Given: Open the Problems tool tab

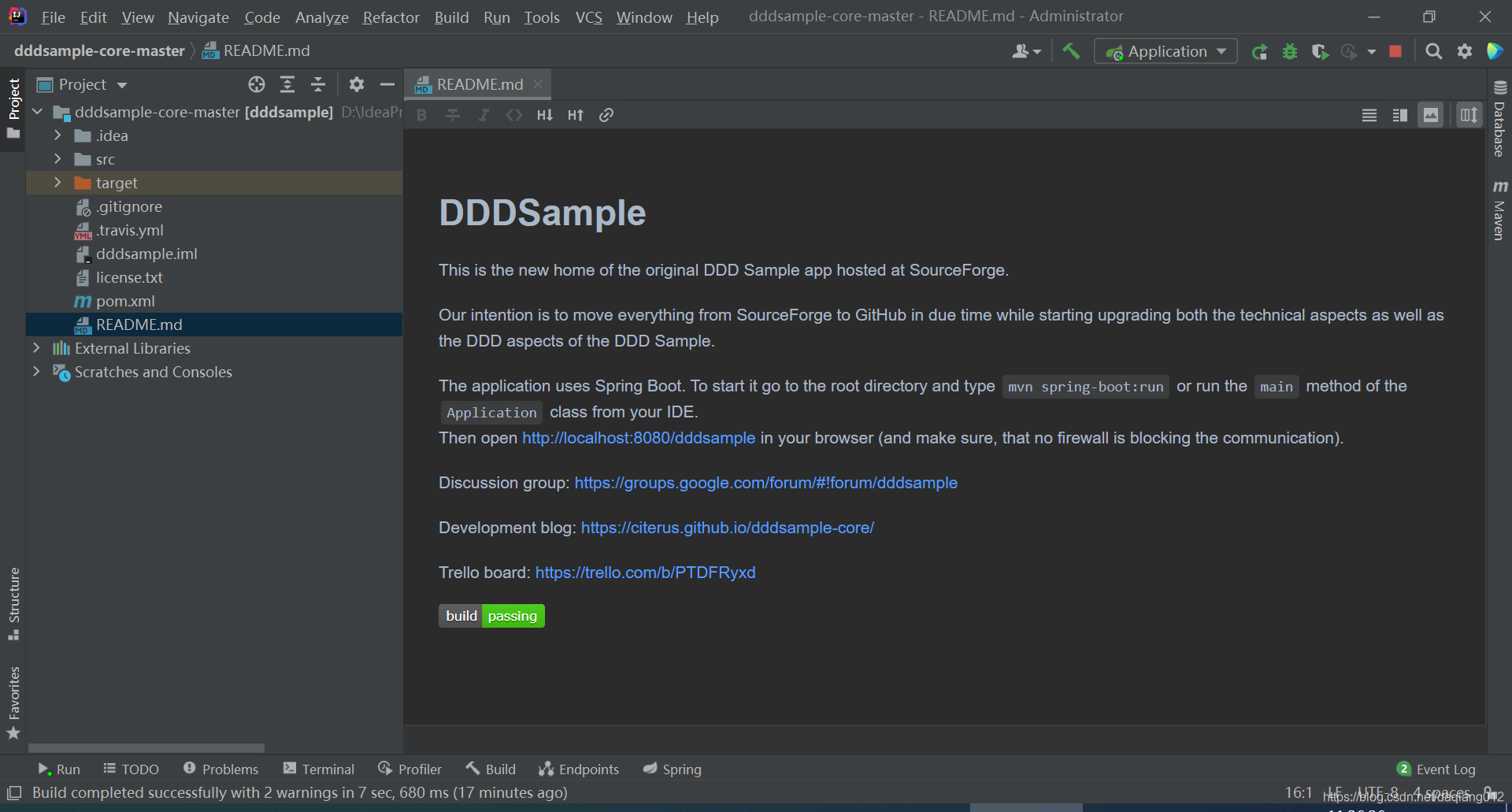Looking at the screenshot, I should point(220,769).
